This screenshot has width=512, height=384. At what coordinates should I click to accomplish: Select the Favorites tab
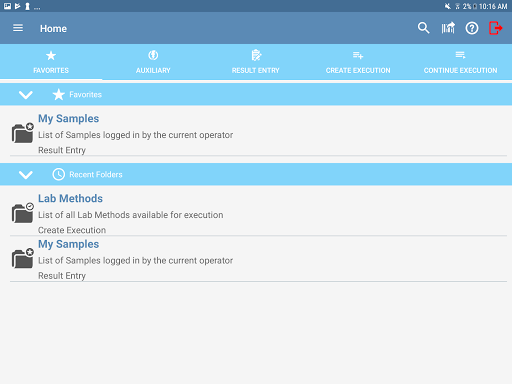tap(51, 62)
